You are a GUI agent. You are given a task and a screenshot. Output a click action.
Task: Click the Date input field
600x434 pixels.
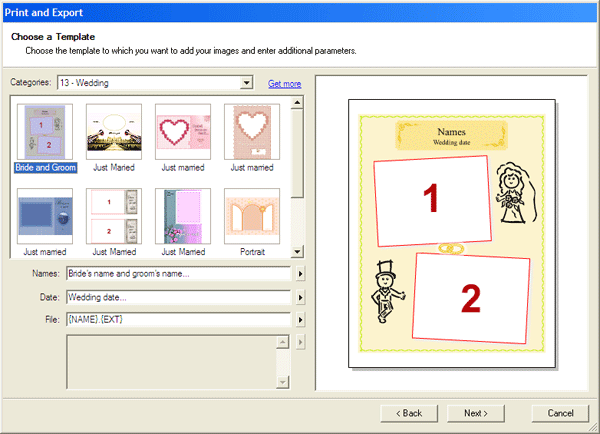click(x=178, y=297)
